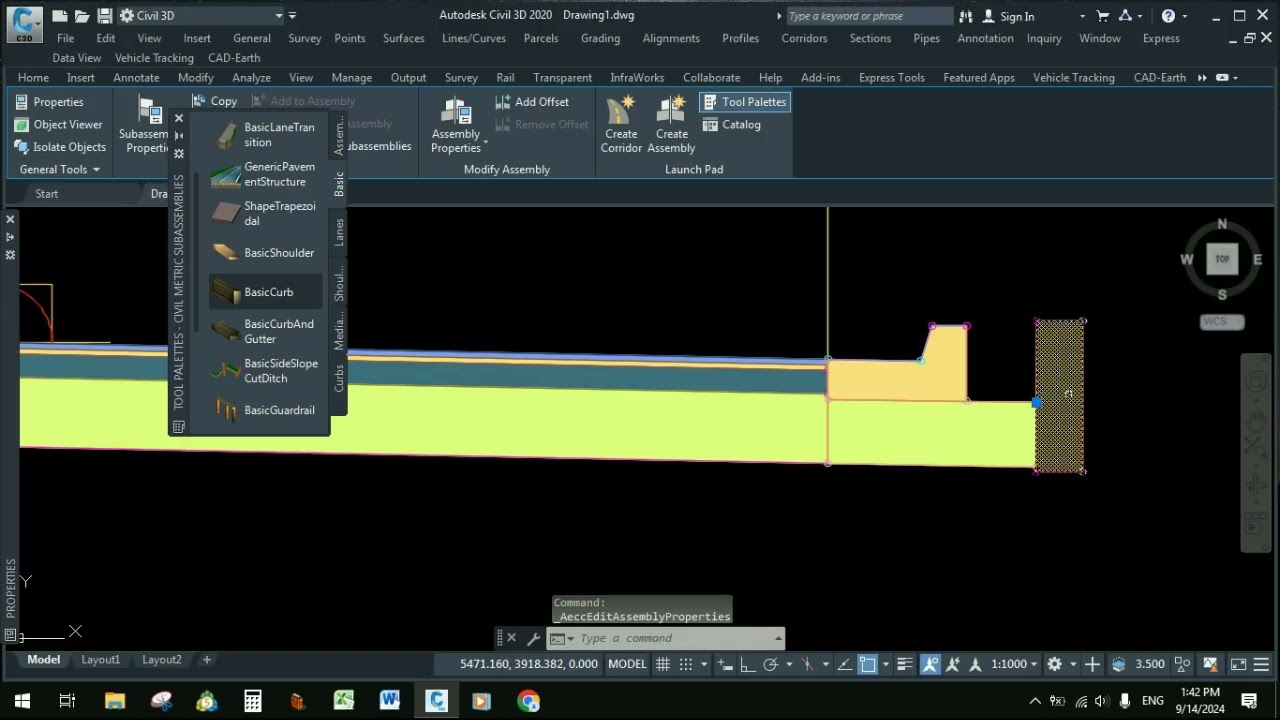The image size is (1280, 720).
Task: Open the Surfaces menu
Action: coord(403,38)
